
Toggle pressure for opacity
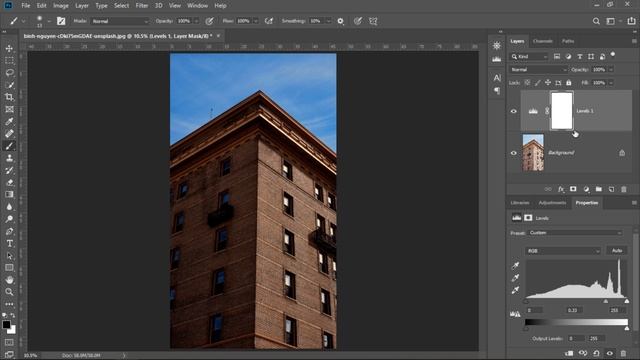209,21
